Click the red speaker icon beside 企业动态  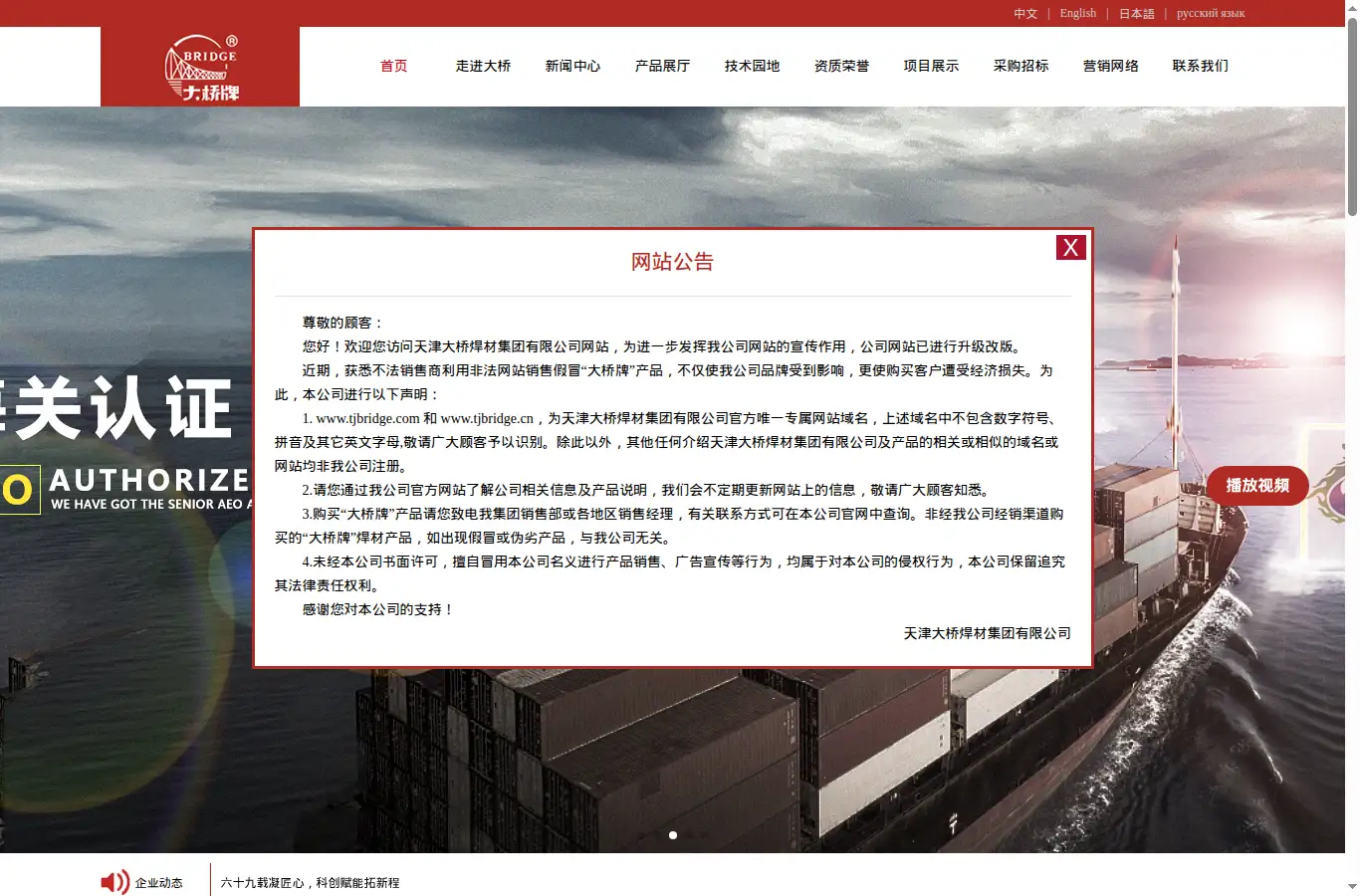tap(114, 882)
